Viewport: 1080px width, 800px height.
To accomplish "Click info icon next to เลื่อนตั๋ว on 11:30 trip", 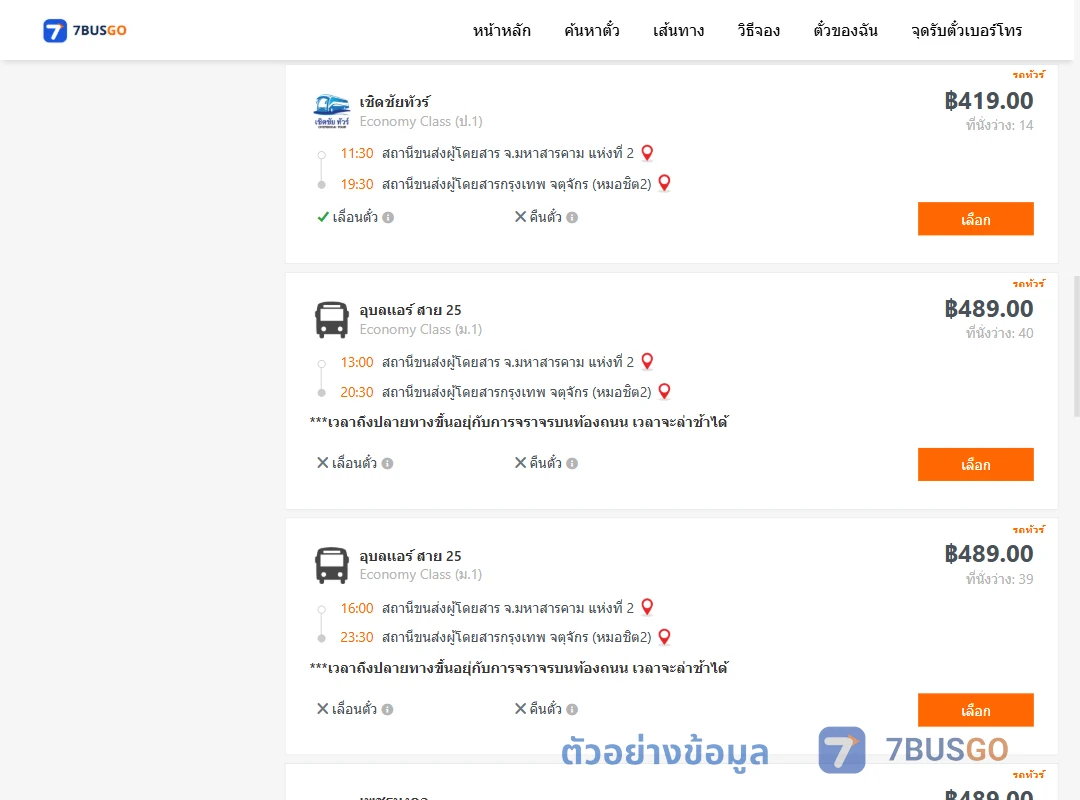I will tap(388, 218).
